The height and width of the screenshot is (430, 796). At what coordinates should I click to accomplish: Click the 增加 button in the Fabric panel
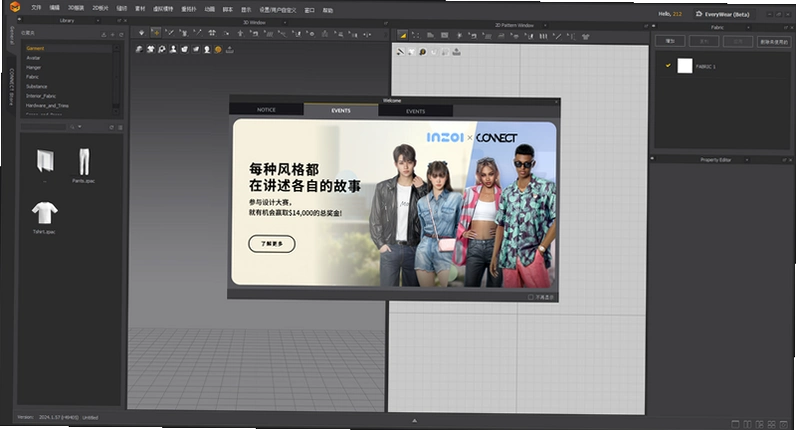tap(670, 41)
